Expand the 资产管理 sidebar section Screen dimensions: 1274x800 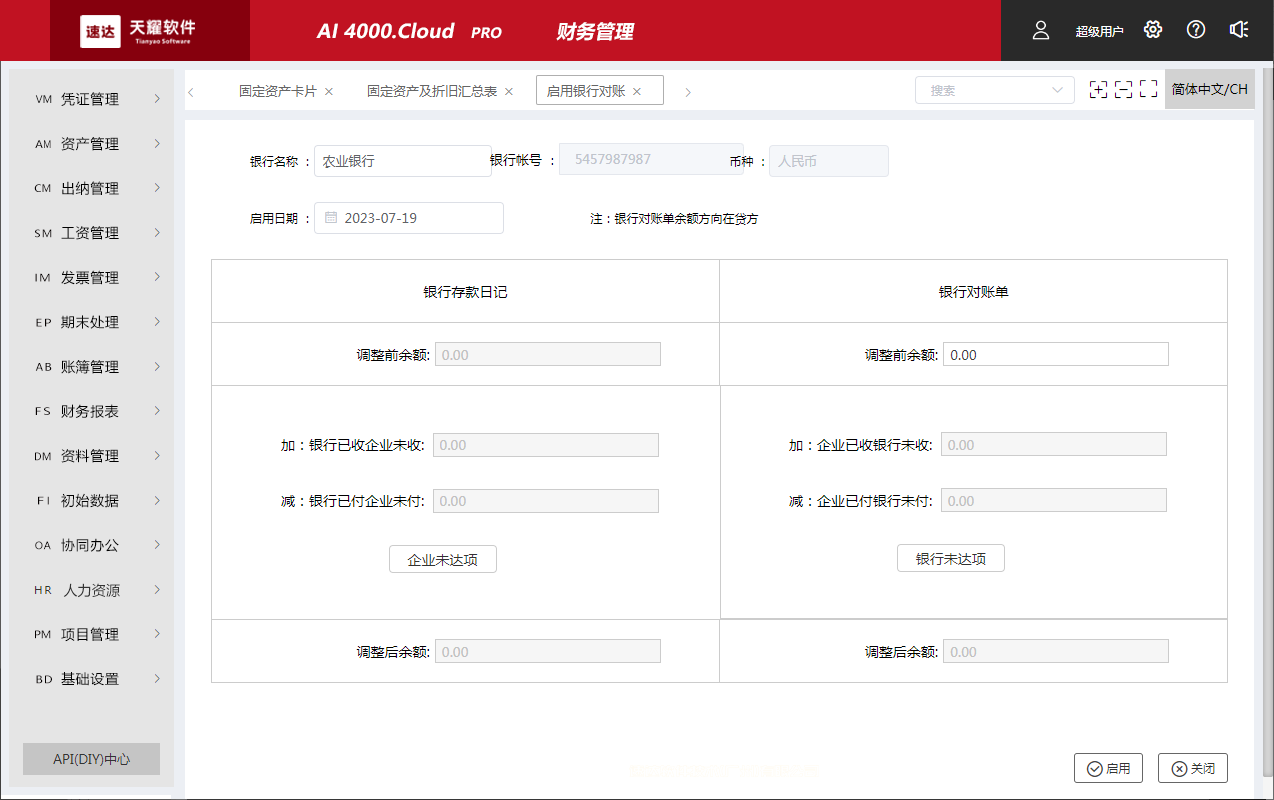[90, 143]
